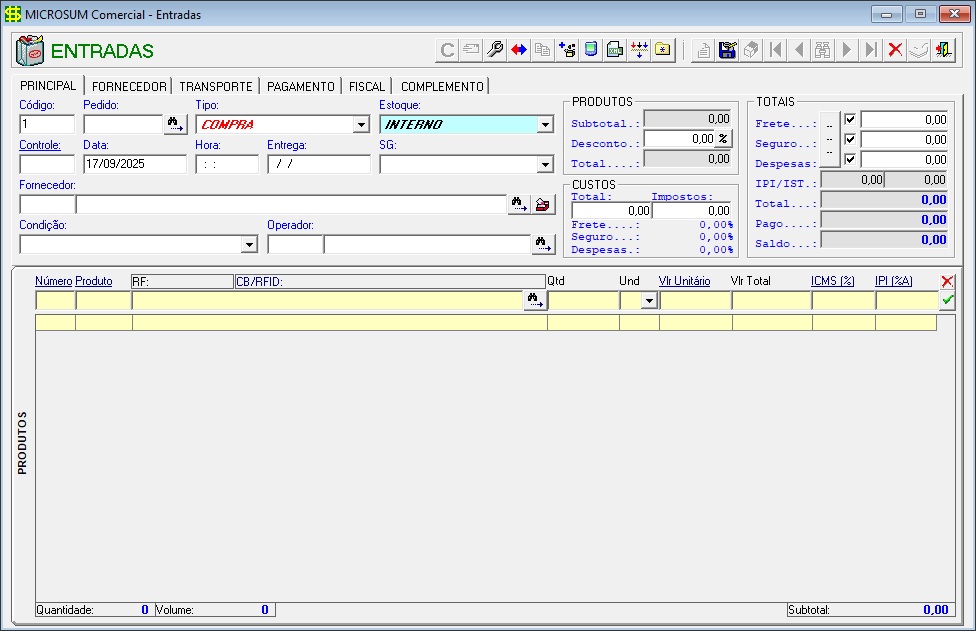
Task: Click the red and blue arrows icon
Action: tap(519, 50)
